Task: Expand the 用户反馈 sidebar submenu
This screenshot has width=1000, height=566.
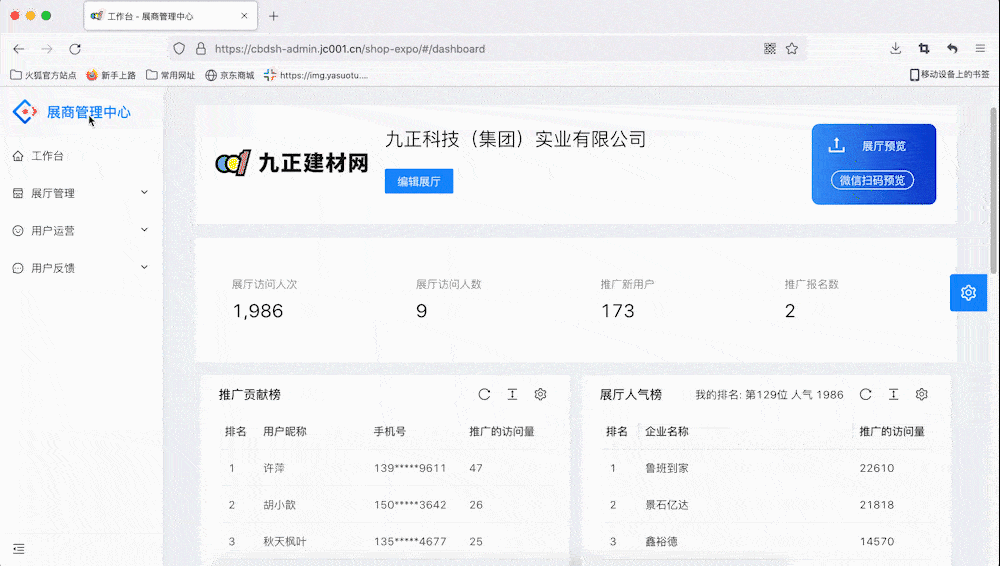Action: coord(80,268)
